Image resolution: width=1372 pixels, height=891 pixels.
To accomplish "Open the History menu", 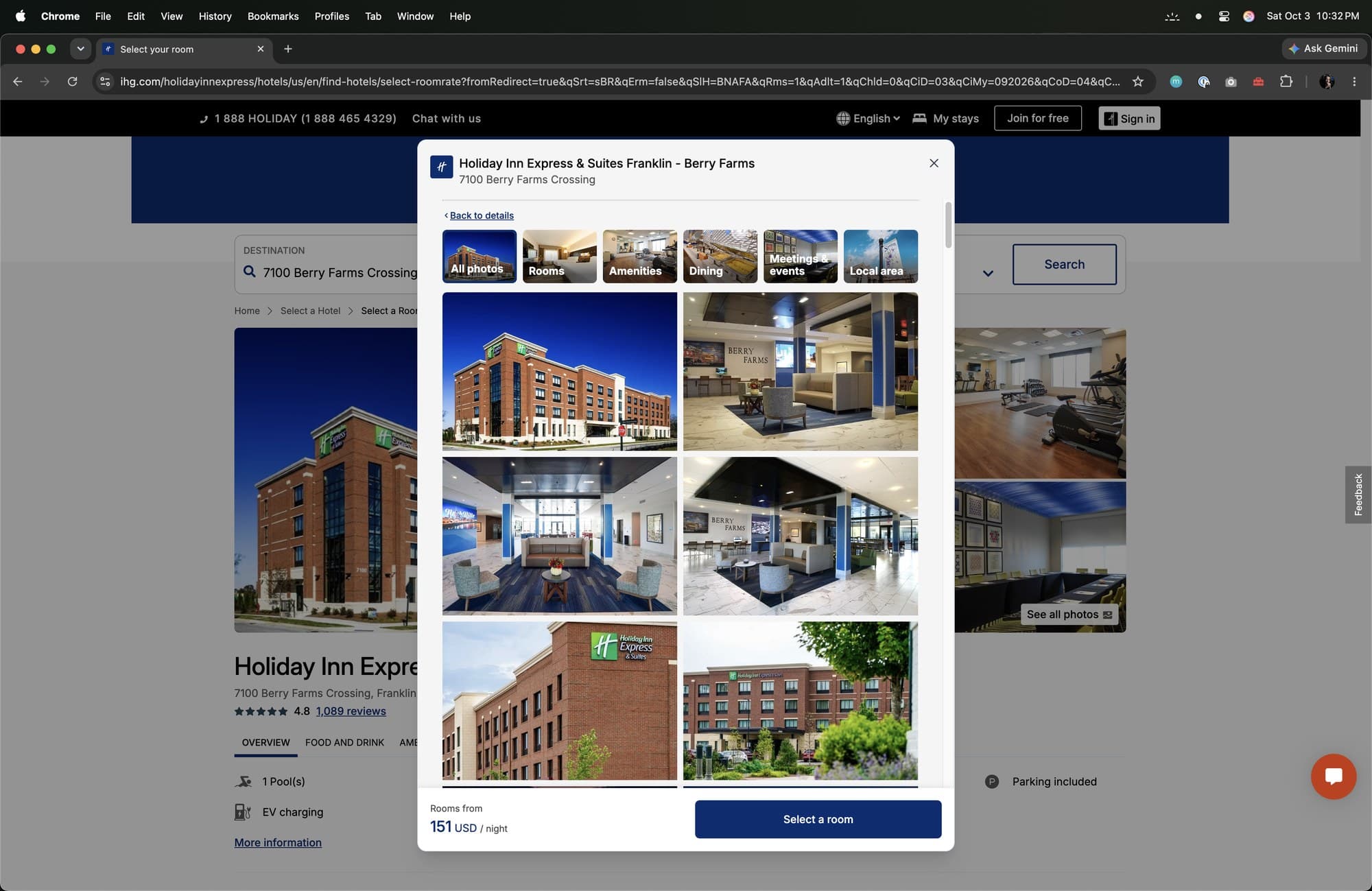I will point(215,16).
